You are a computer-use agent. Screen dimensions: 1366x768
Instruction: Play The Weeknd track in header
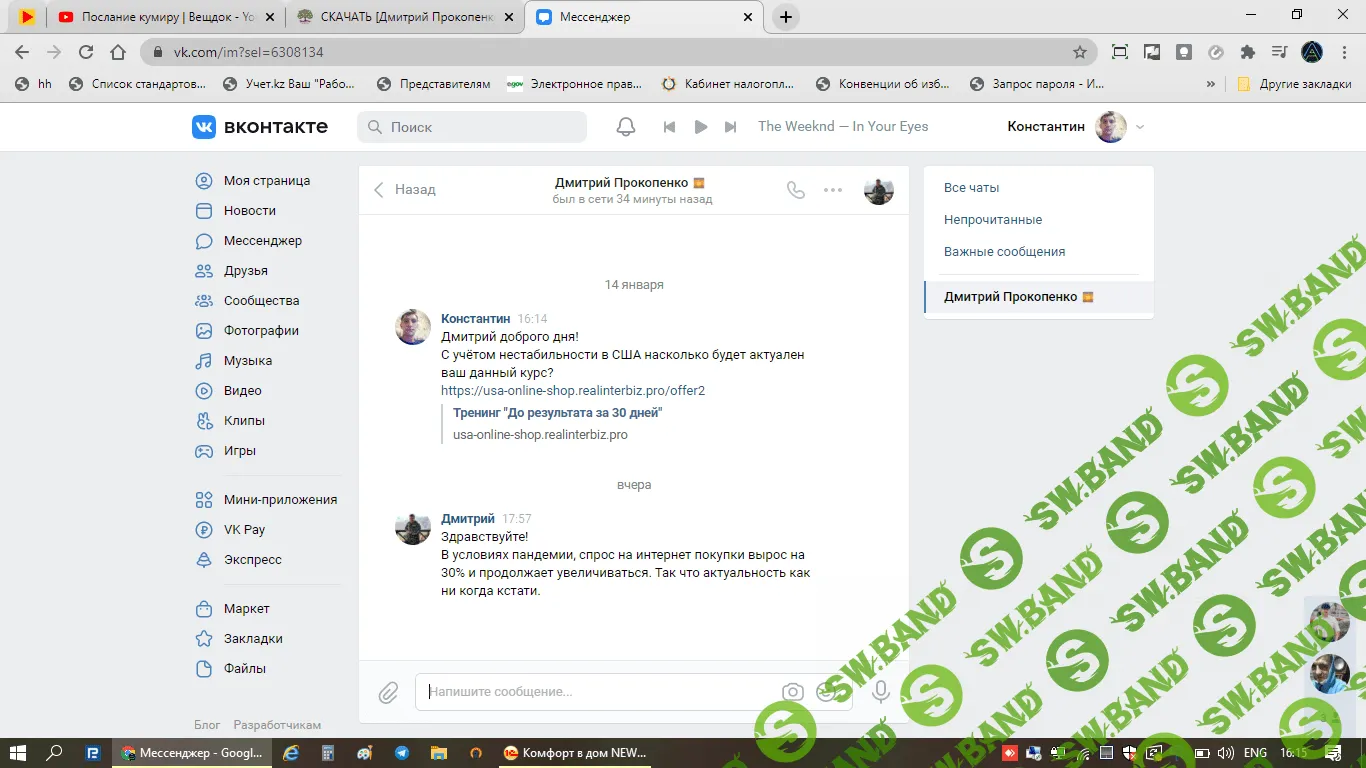[701, 127]
